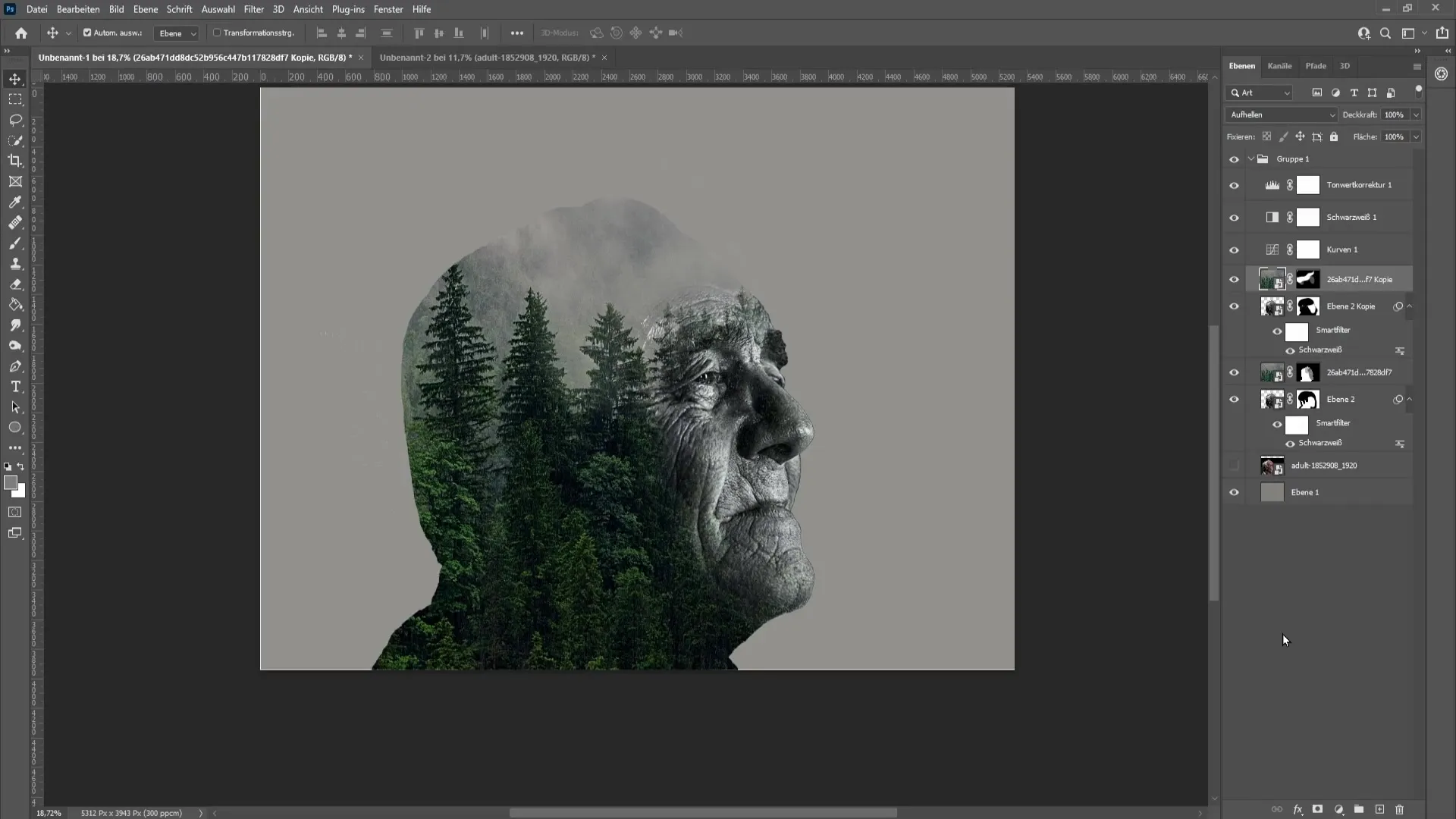Collapse the Gruppe 1 group chevron

point(1251,159)
